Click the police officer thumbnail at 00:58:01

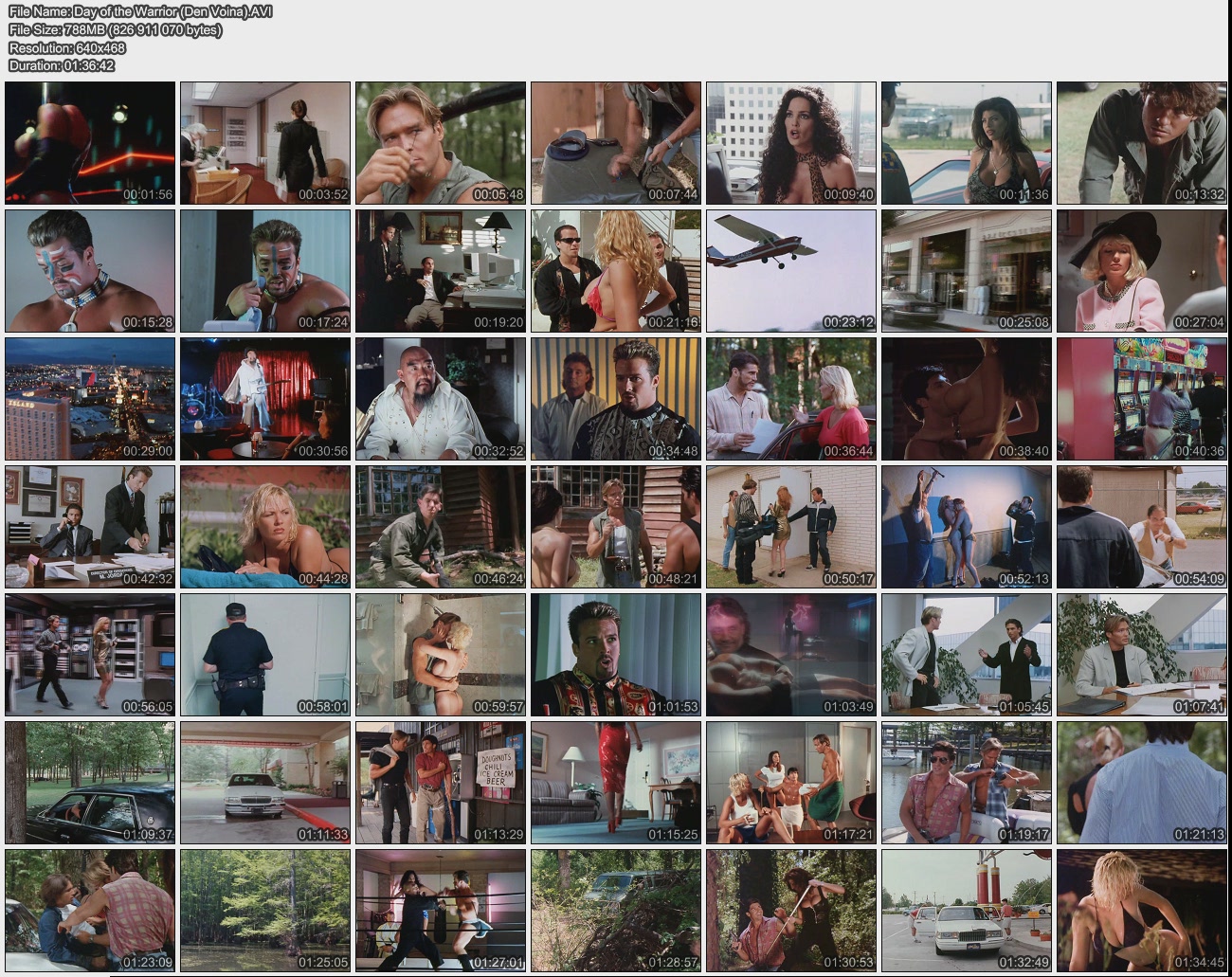[x=265, y=655]
